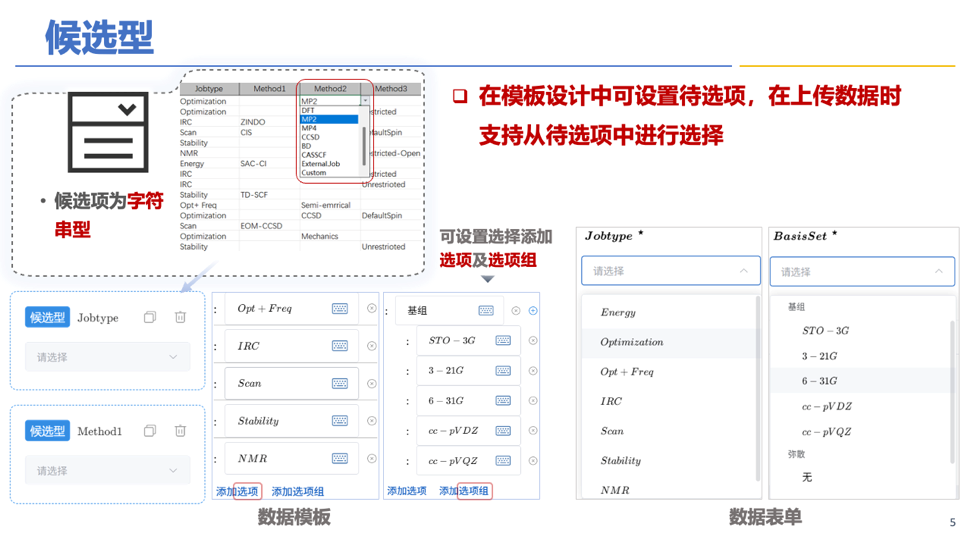The image size is (971, 546).
Task: Click 添加选项组 link under the Jobtype options
Action: 298,491
